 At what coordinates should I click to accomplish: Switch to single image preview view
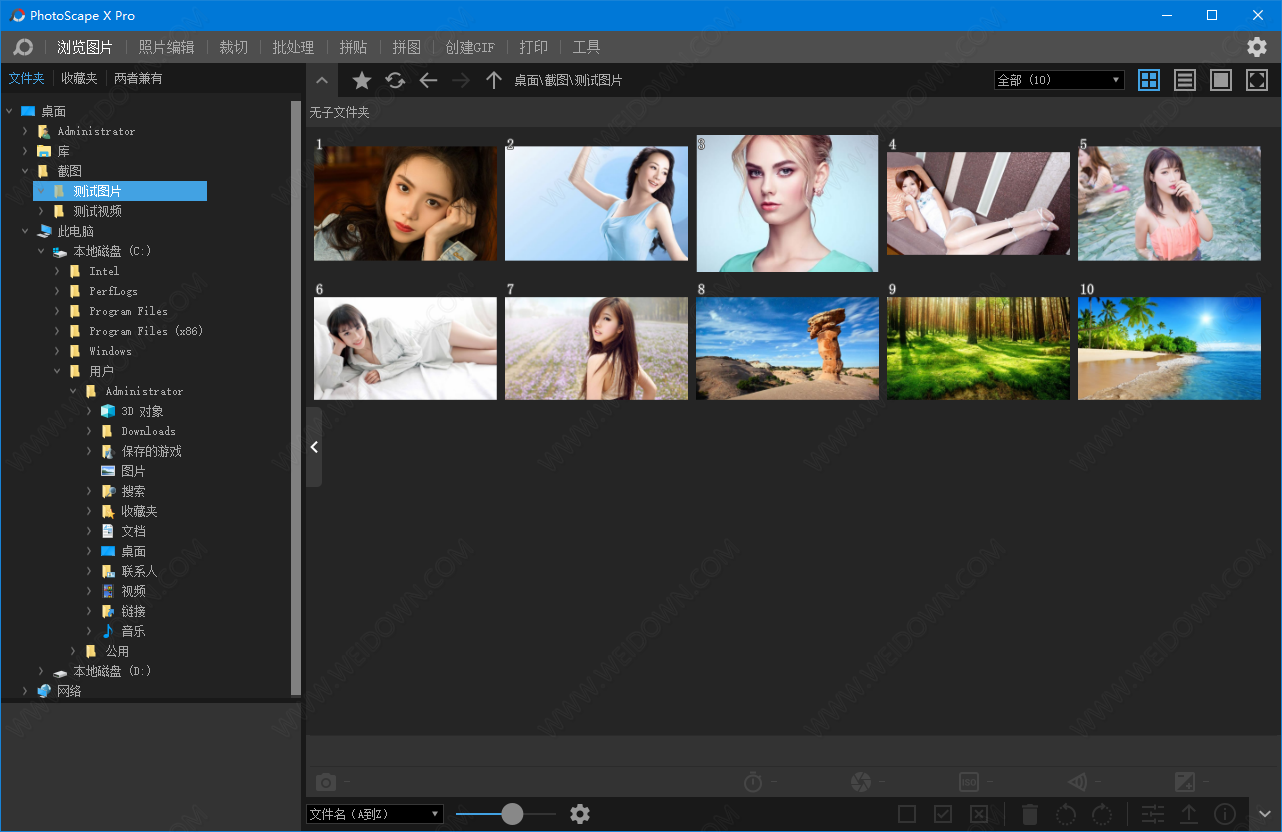tap(1221, 80)
